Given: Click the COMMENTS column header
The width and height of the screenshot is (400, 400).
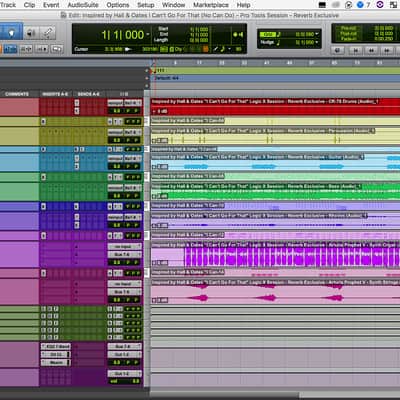Looking at the screenshot, I should [17, 94].
